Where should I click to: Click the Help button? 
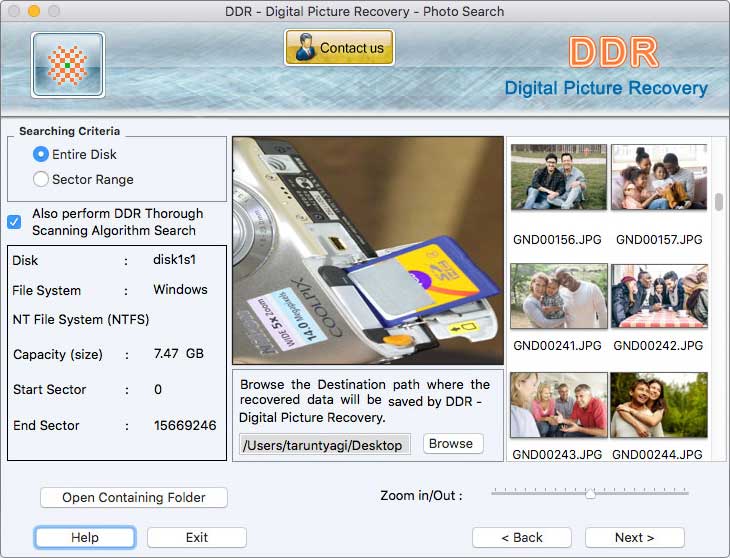(85, 538)
